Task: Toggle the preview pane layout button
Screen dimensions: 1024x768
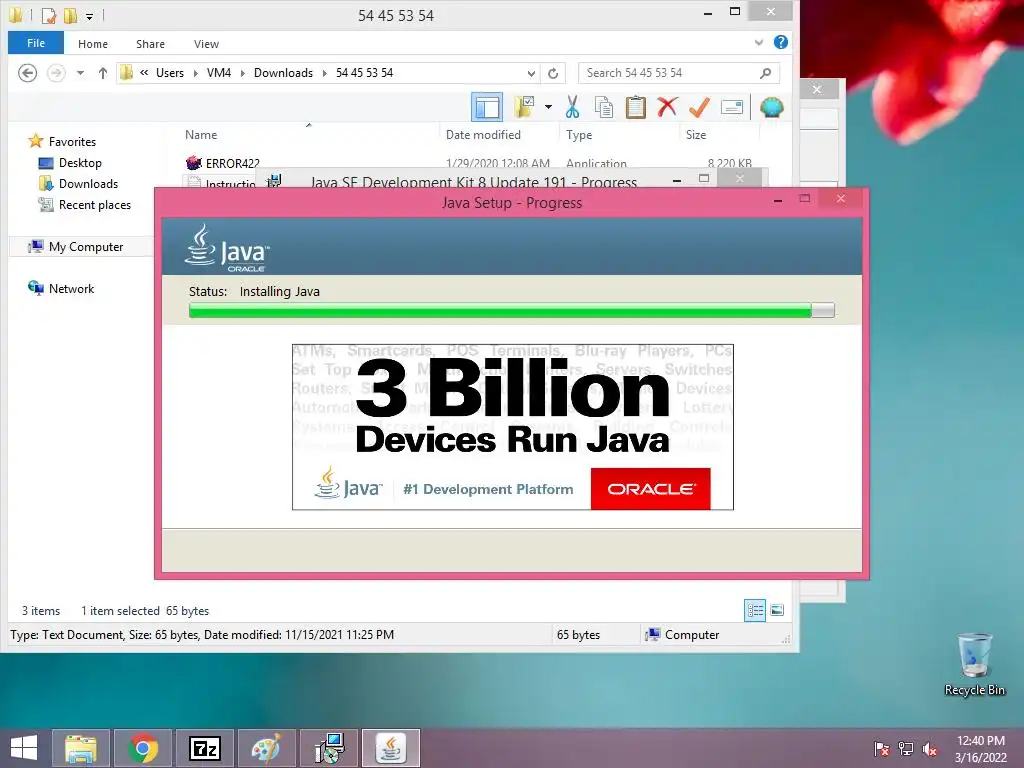Action: pyautogui.click(x=487, y=107)
